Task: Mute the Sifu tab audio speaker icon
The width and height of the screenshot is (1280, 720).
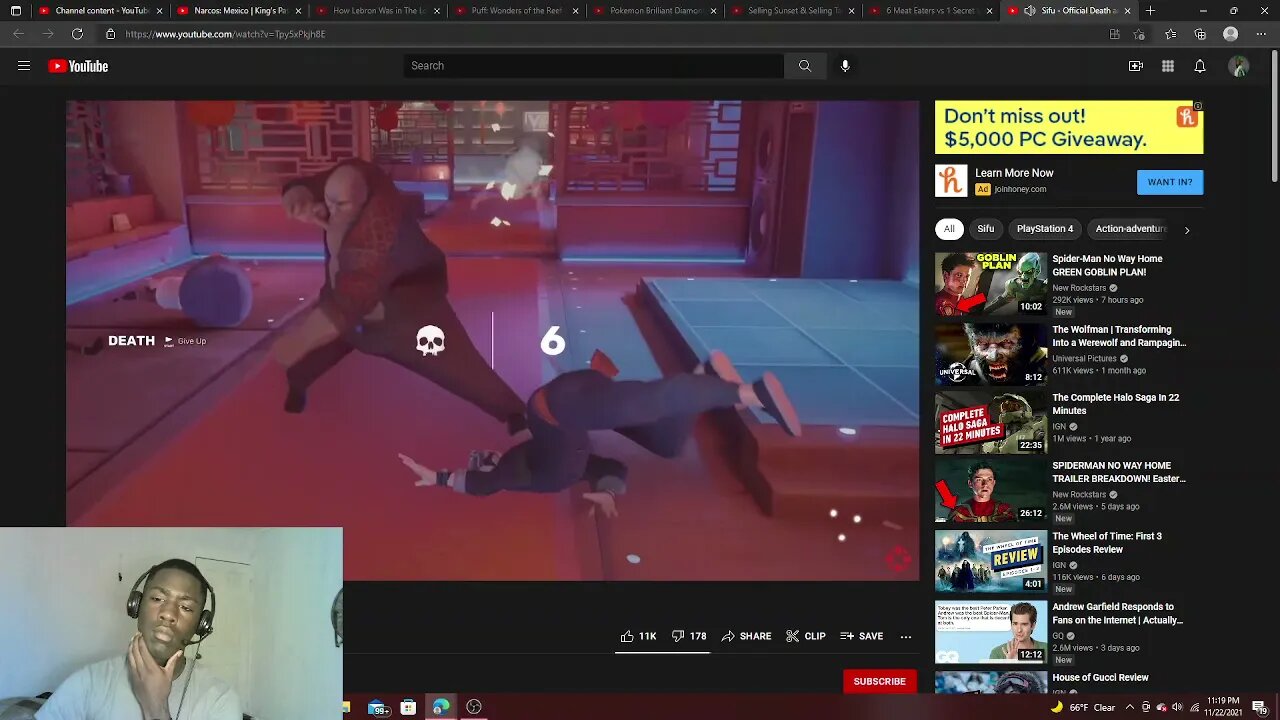Action: point(1029,11)
